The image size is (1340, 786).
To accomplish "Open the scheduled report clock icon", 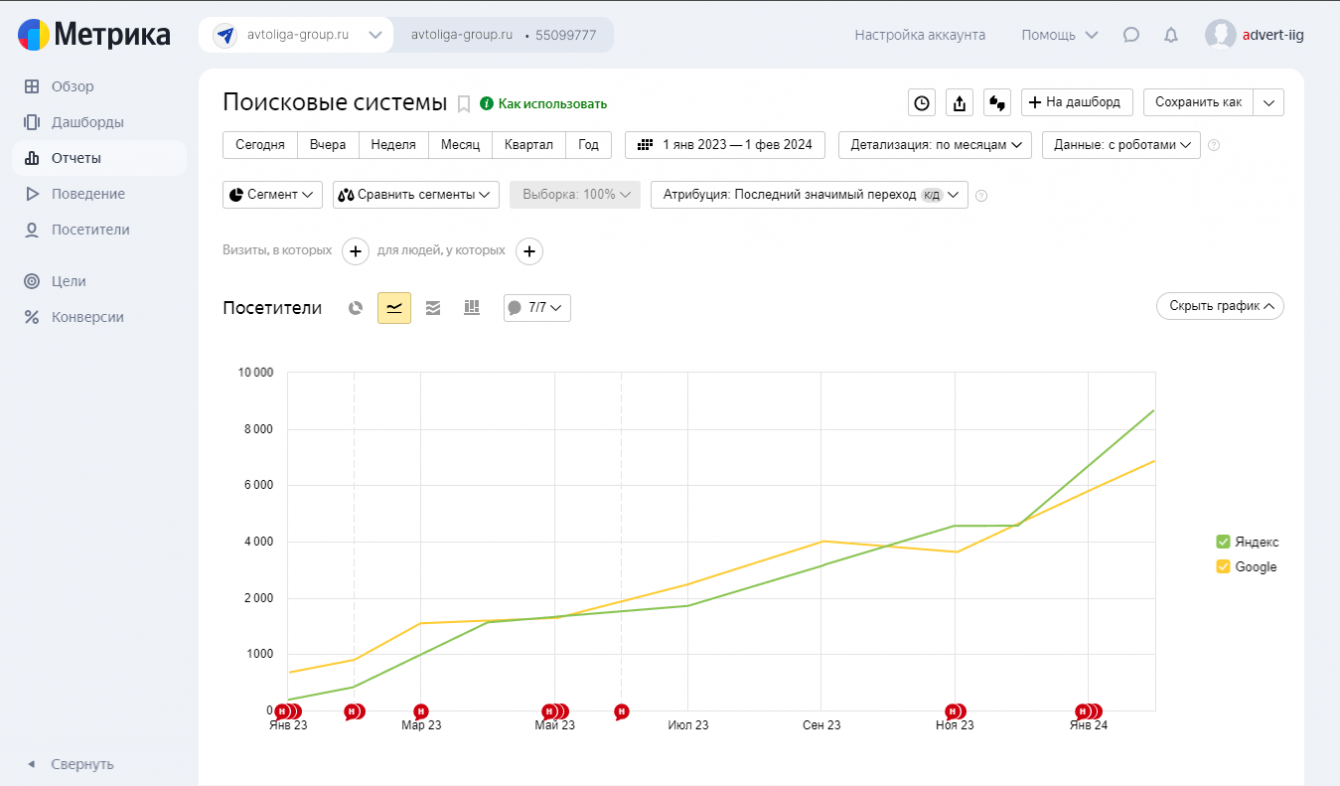I will (921, 102).
